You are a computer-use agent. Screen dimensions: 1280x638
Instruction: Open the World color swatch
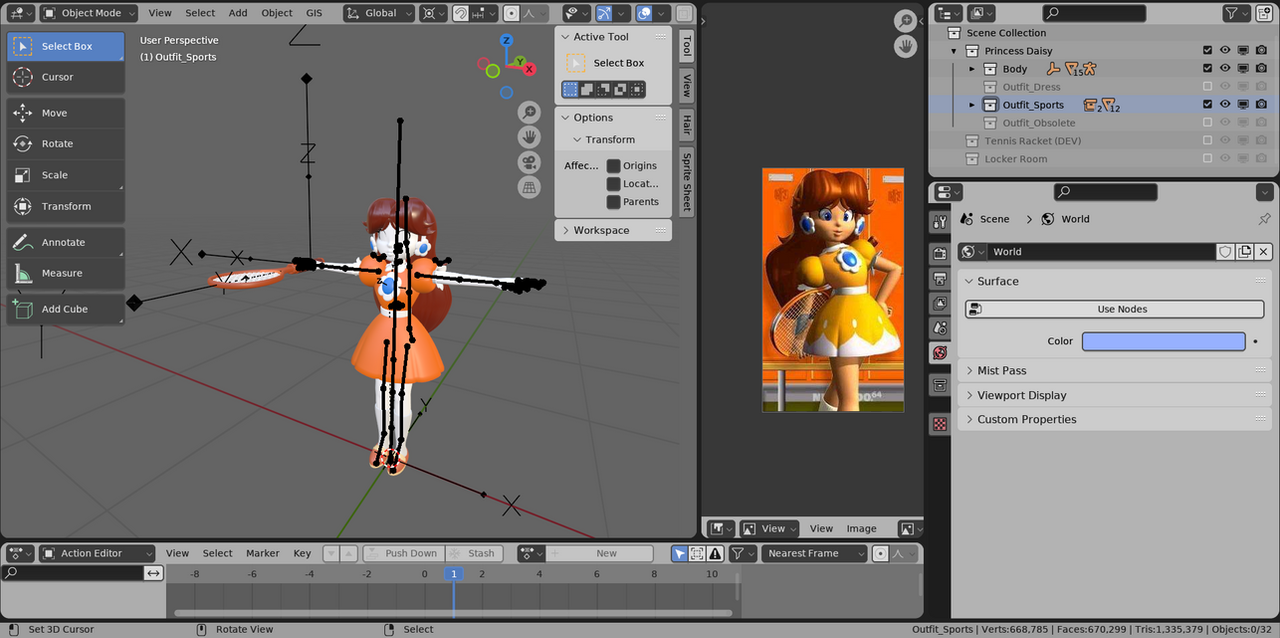tap(1164, 341)
